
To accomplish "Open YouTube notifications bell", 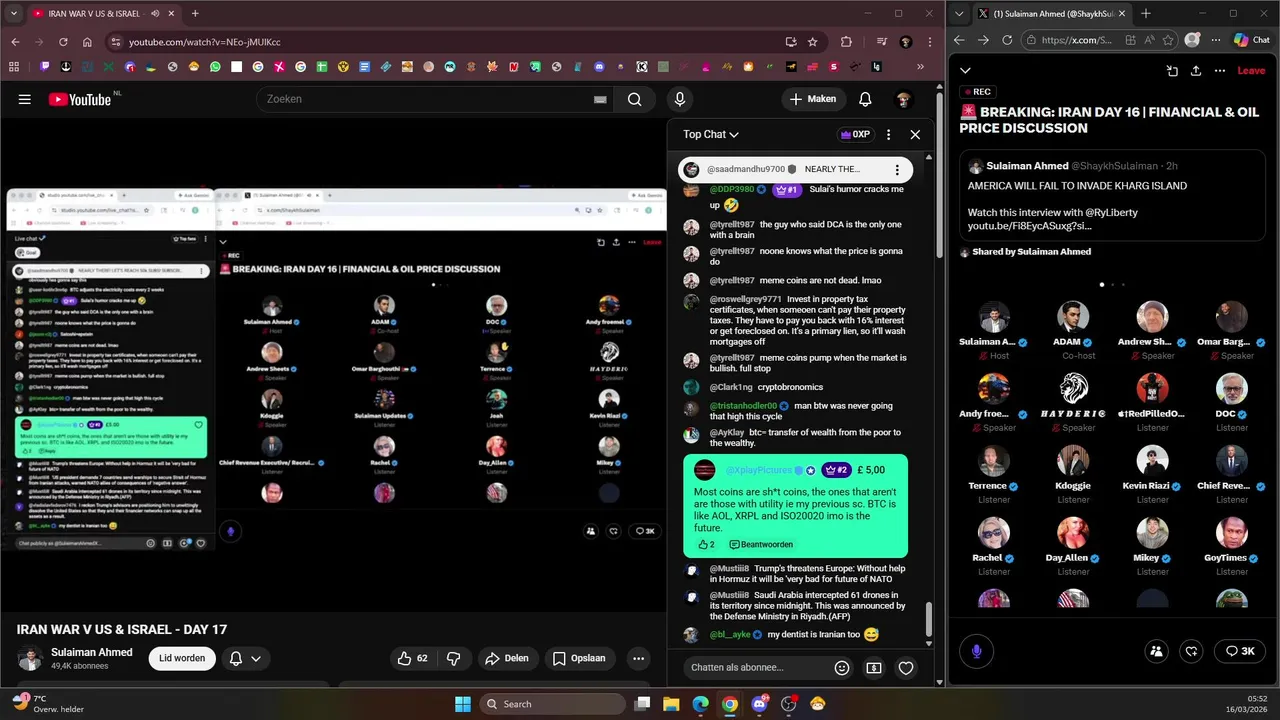I will pyautogui.click(x=865, y=99).
